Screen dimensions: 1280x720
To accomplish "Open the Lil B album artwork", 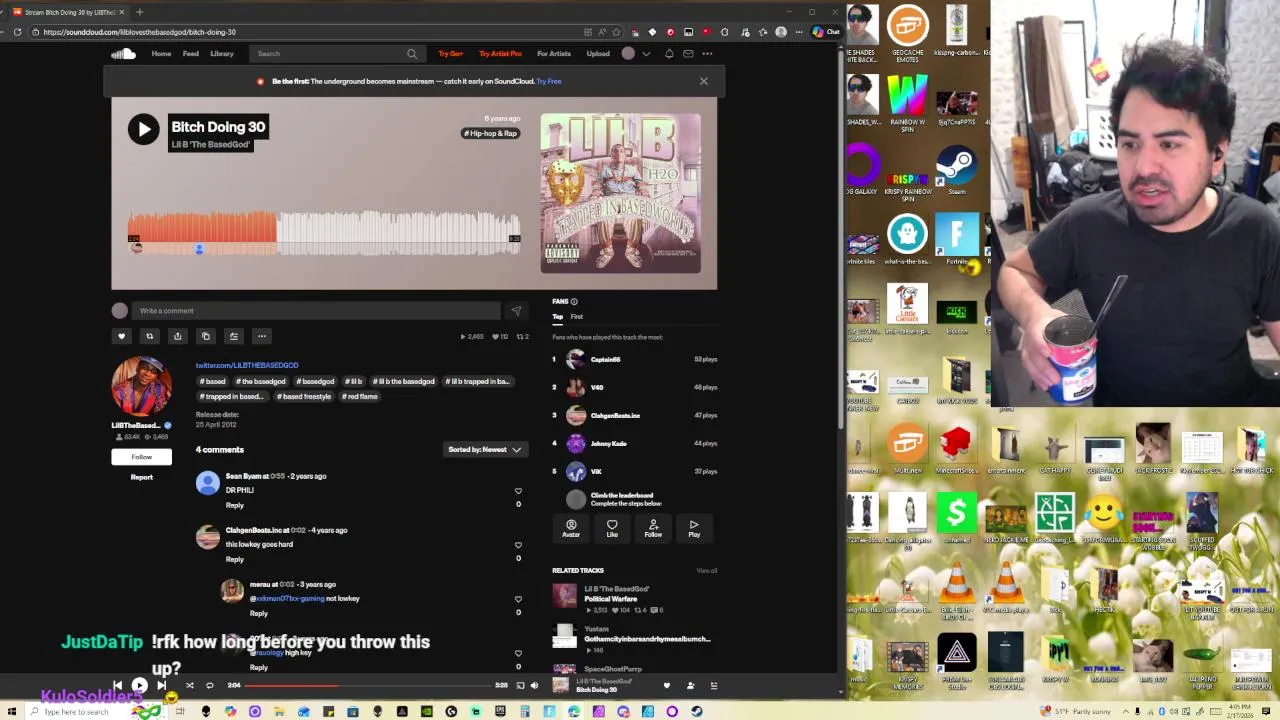I will click(x=621, y=193).
